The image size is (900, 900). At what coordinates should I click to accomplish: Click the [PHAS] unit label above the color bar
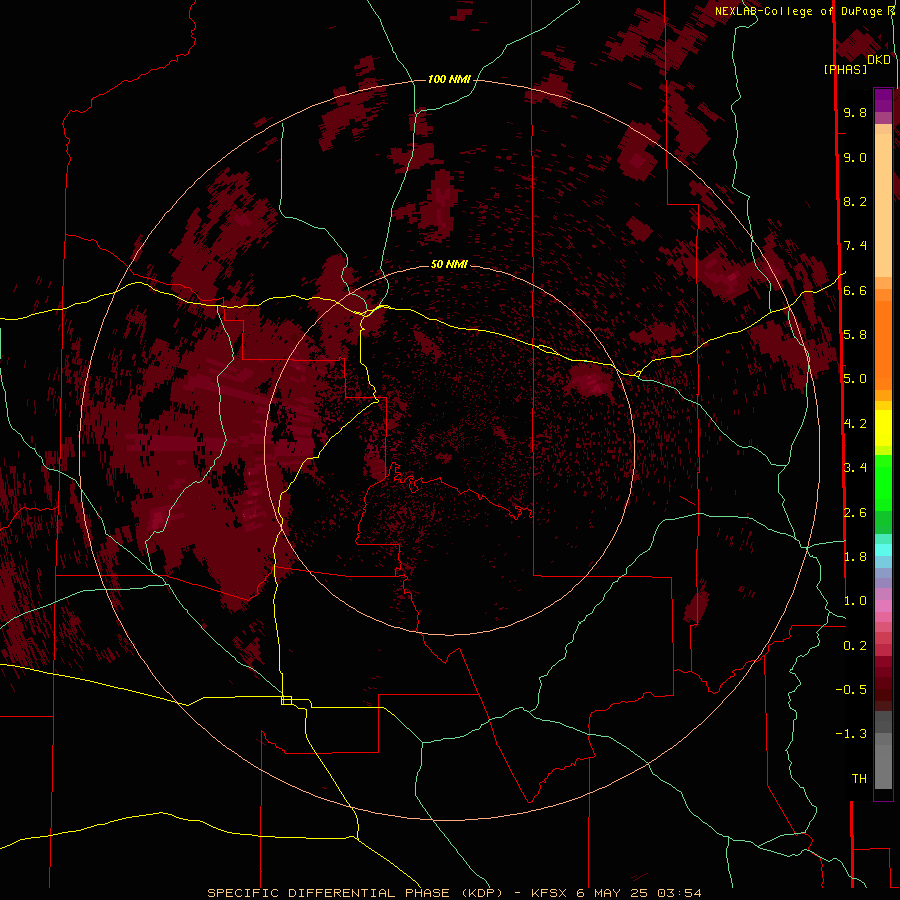[845, 69]
